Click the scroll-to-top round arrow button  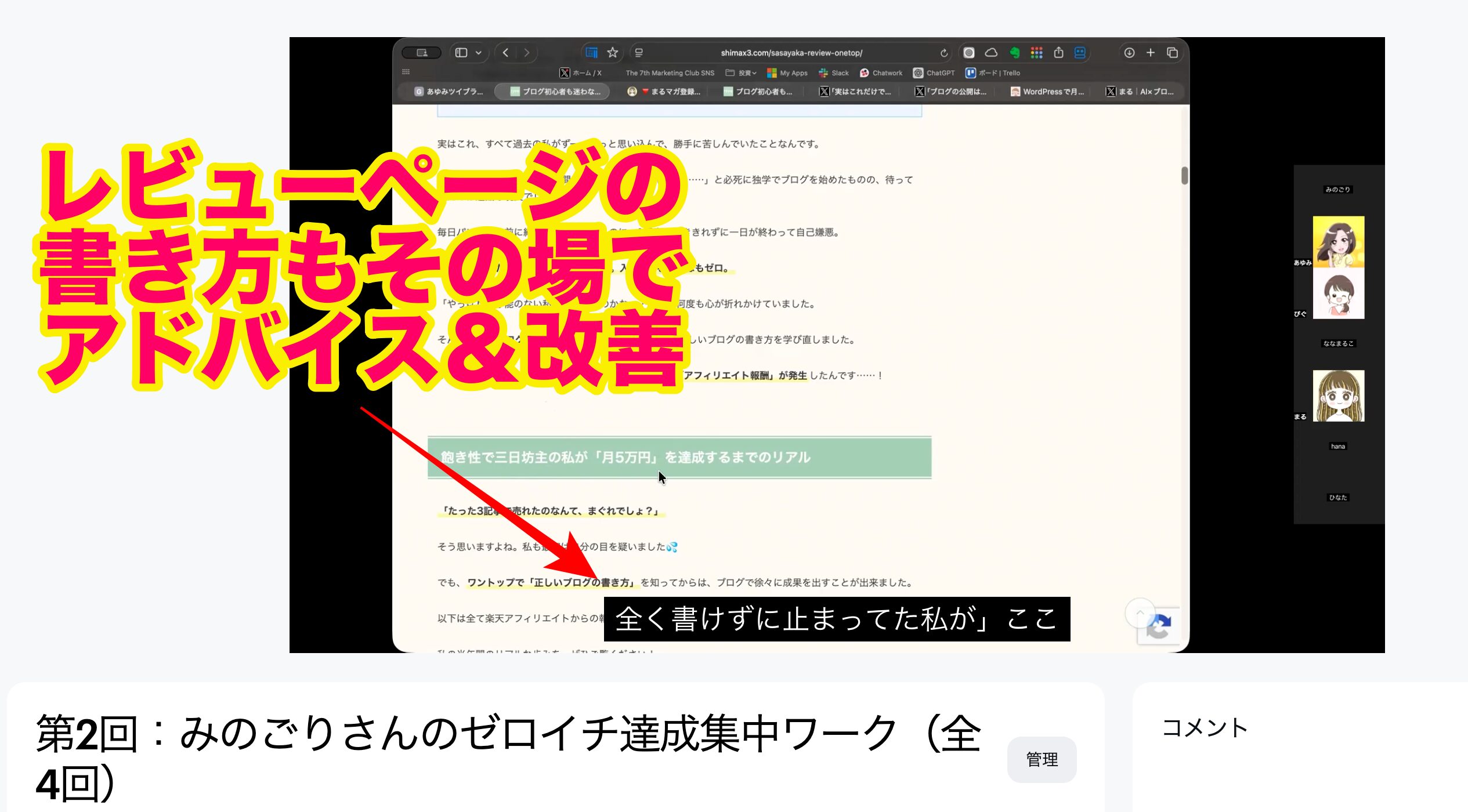point(1140,612)
